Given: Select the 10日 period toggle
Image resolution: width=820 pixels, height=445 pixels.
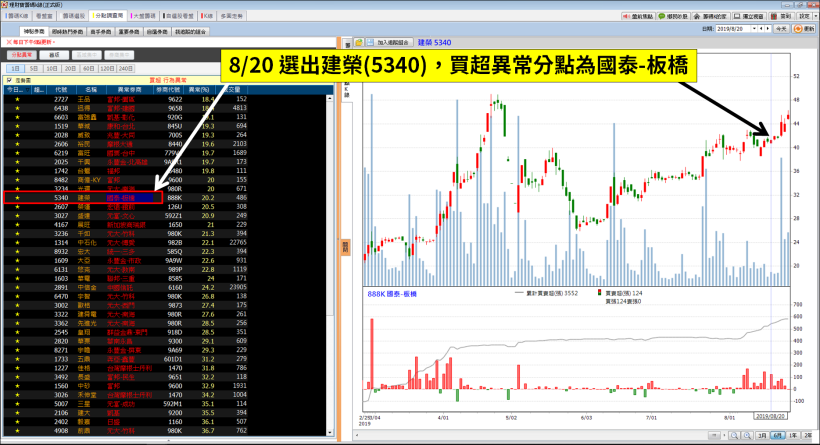Looking at the screenshot, I should point(52,69).
